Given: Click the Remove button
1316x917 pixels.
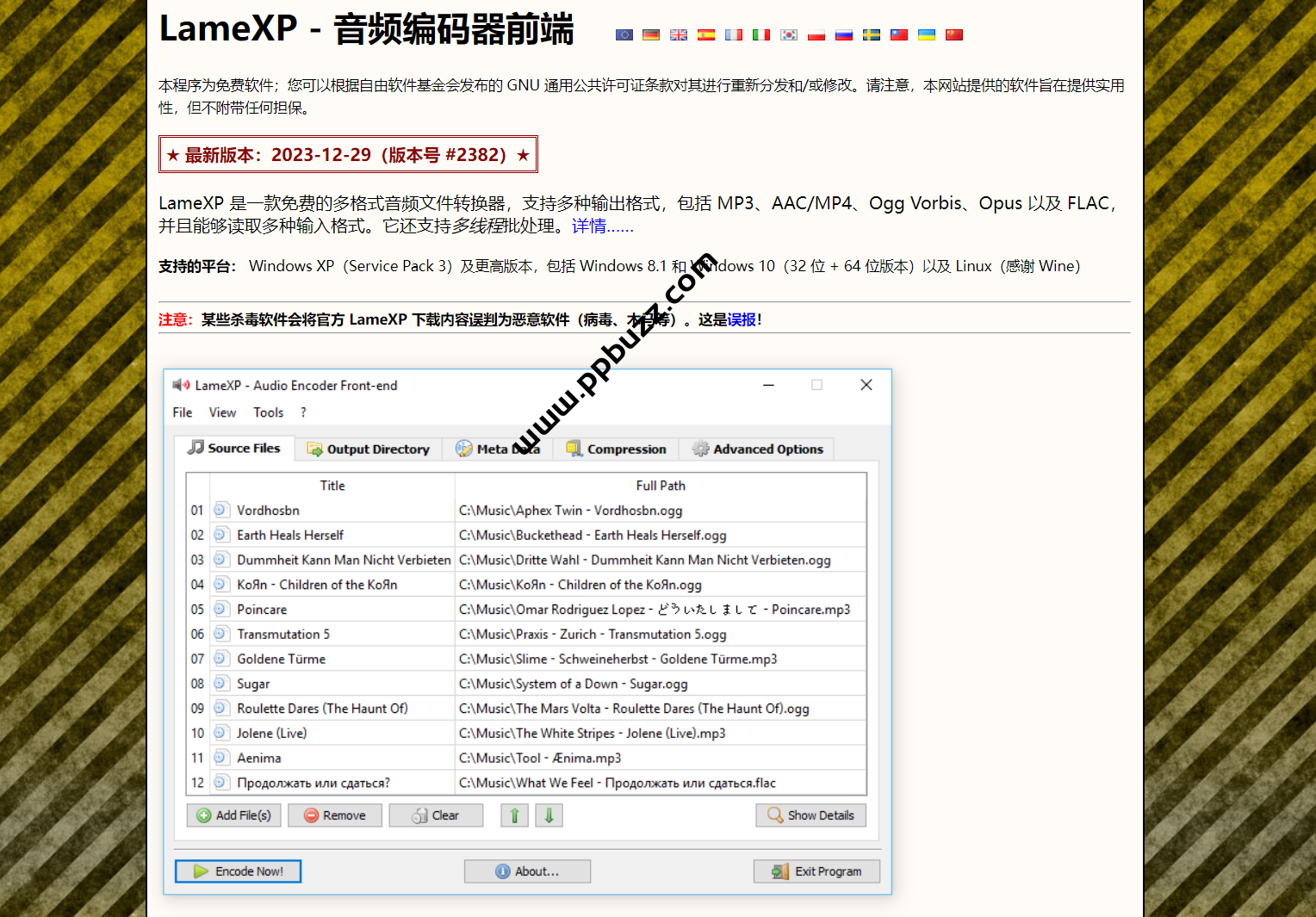Looking at the screenshot, I should tap(335, 815).
